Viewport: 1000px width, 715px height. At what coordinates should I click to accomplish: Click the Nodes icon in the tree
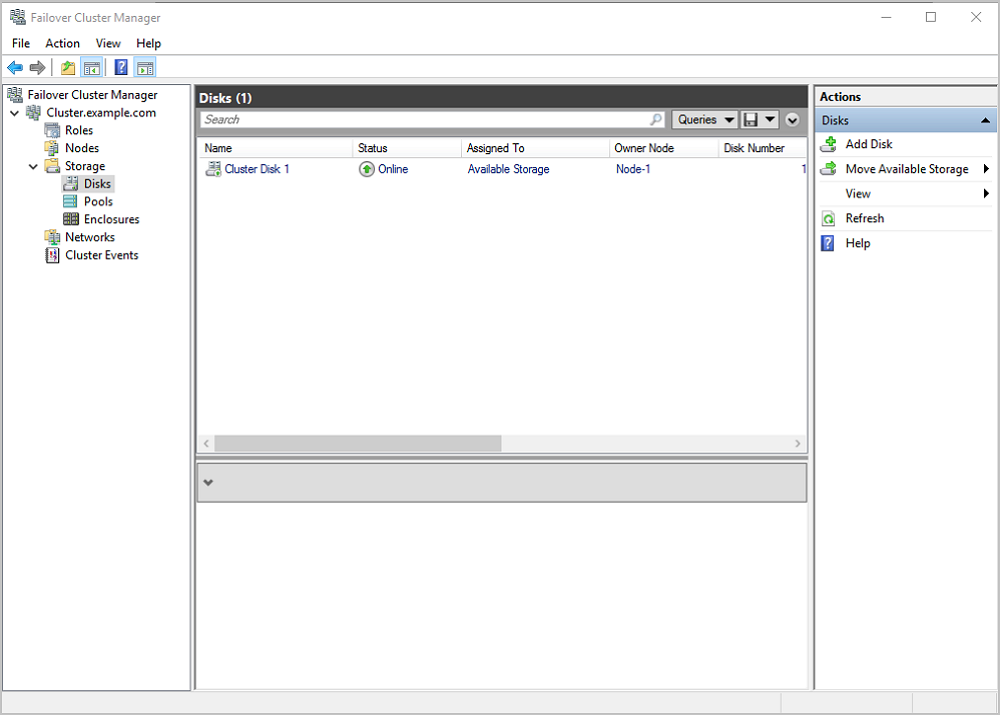click(52, 148)
